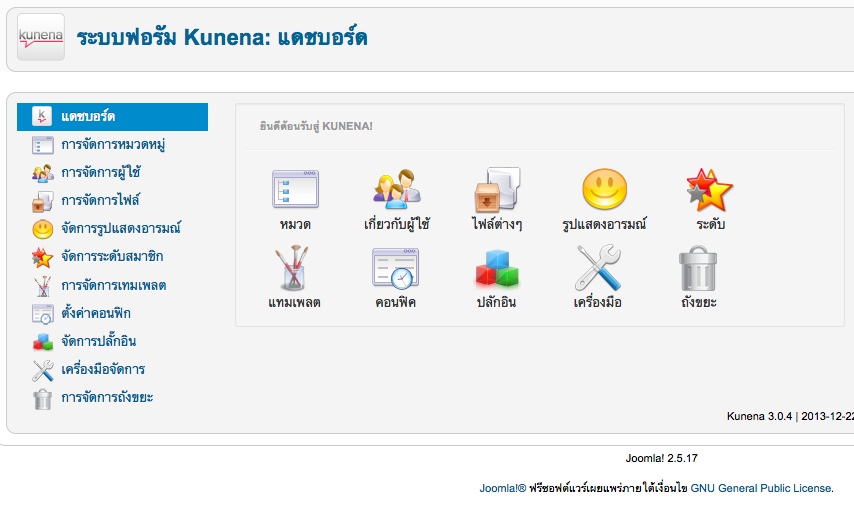Screen dimensions: 854x511
Task: Go to การจัดการไฟล์ menu label
Action: [100, 200]
